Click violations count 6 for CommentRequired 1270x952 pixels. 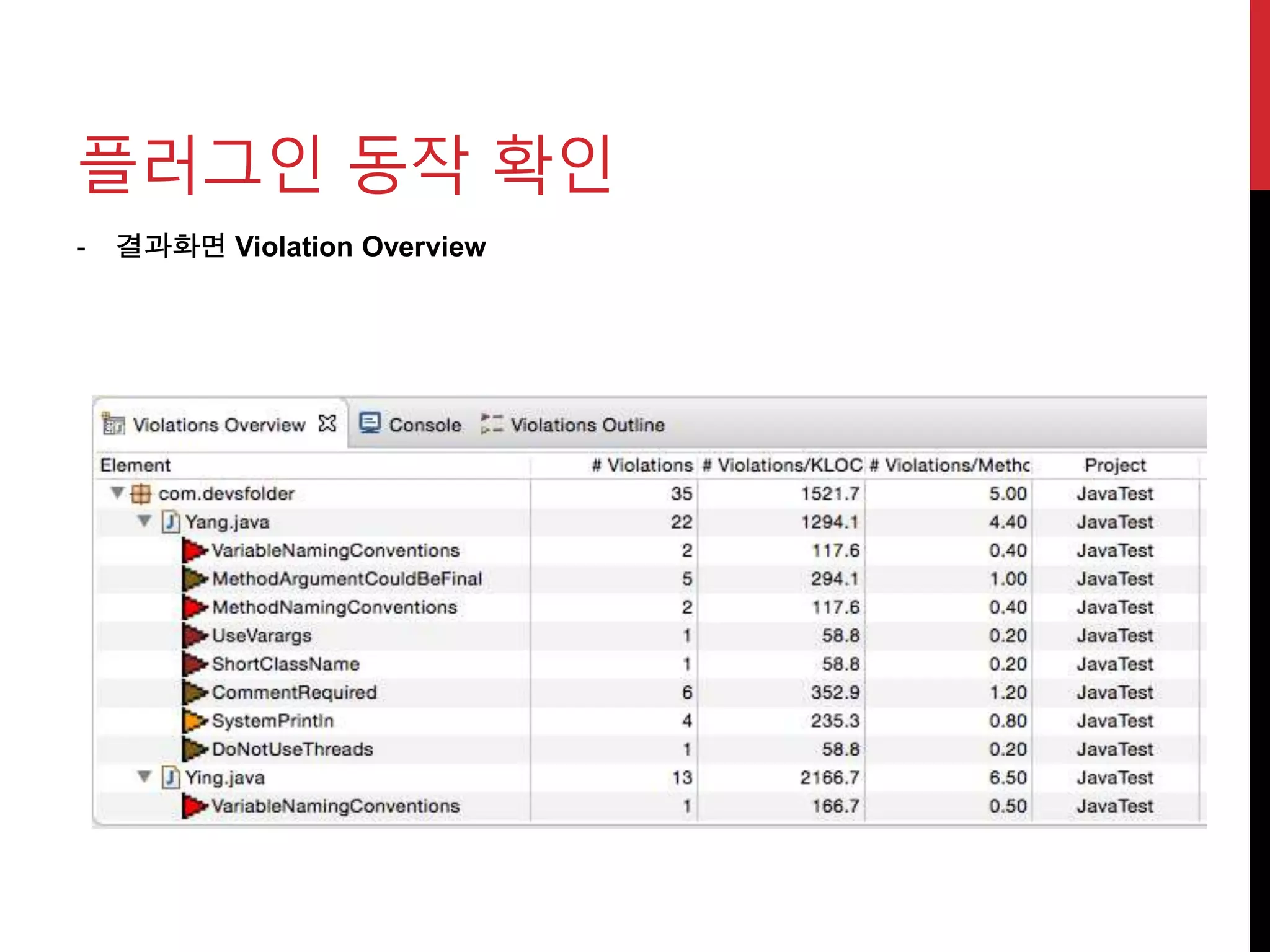coord(687,692)
